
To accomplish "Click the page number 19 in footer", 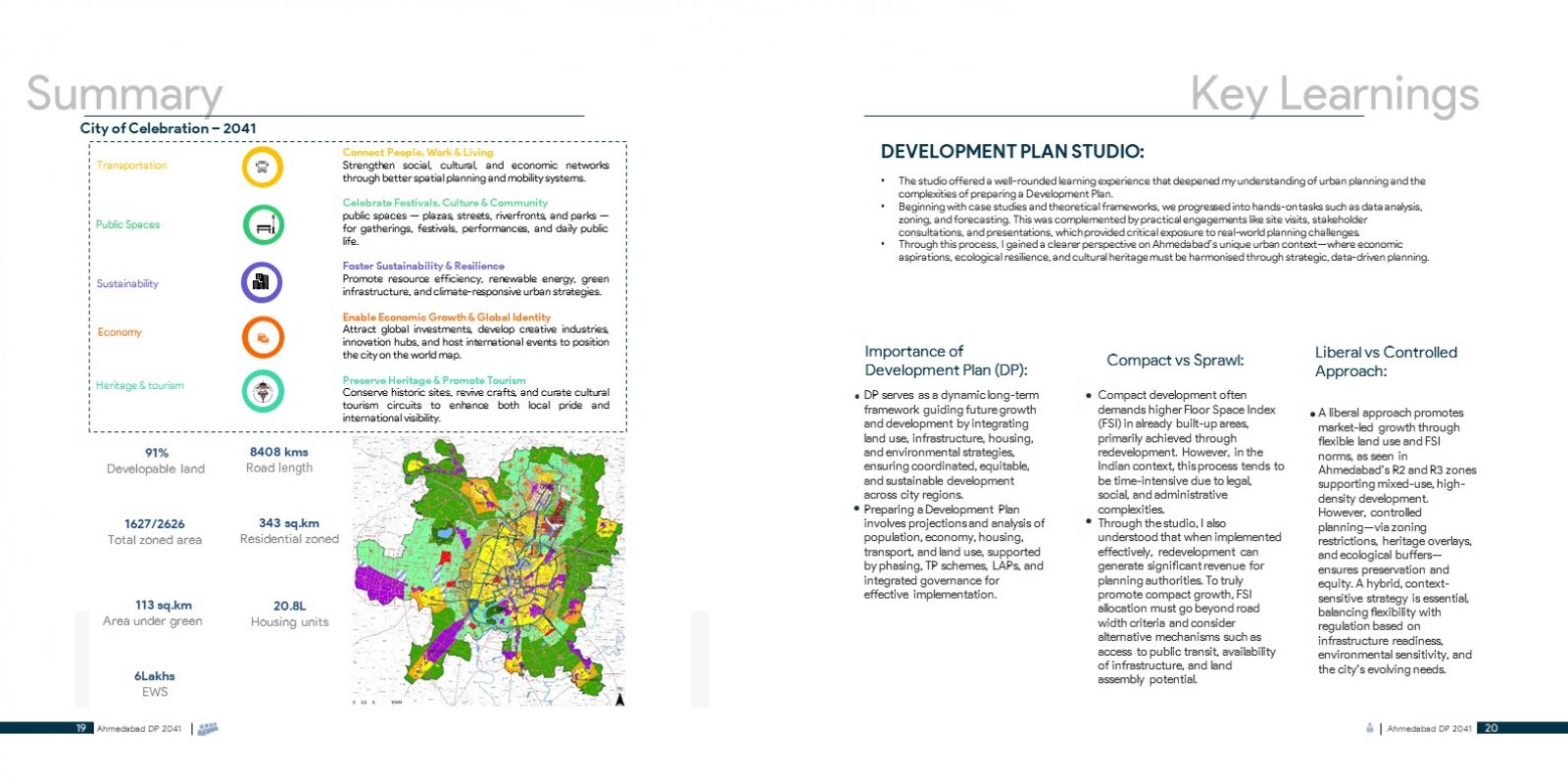I will [x=81, y=728].
